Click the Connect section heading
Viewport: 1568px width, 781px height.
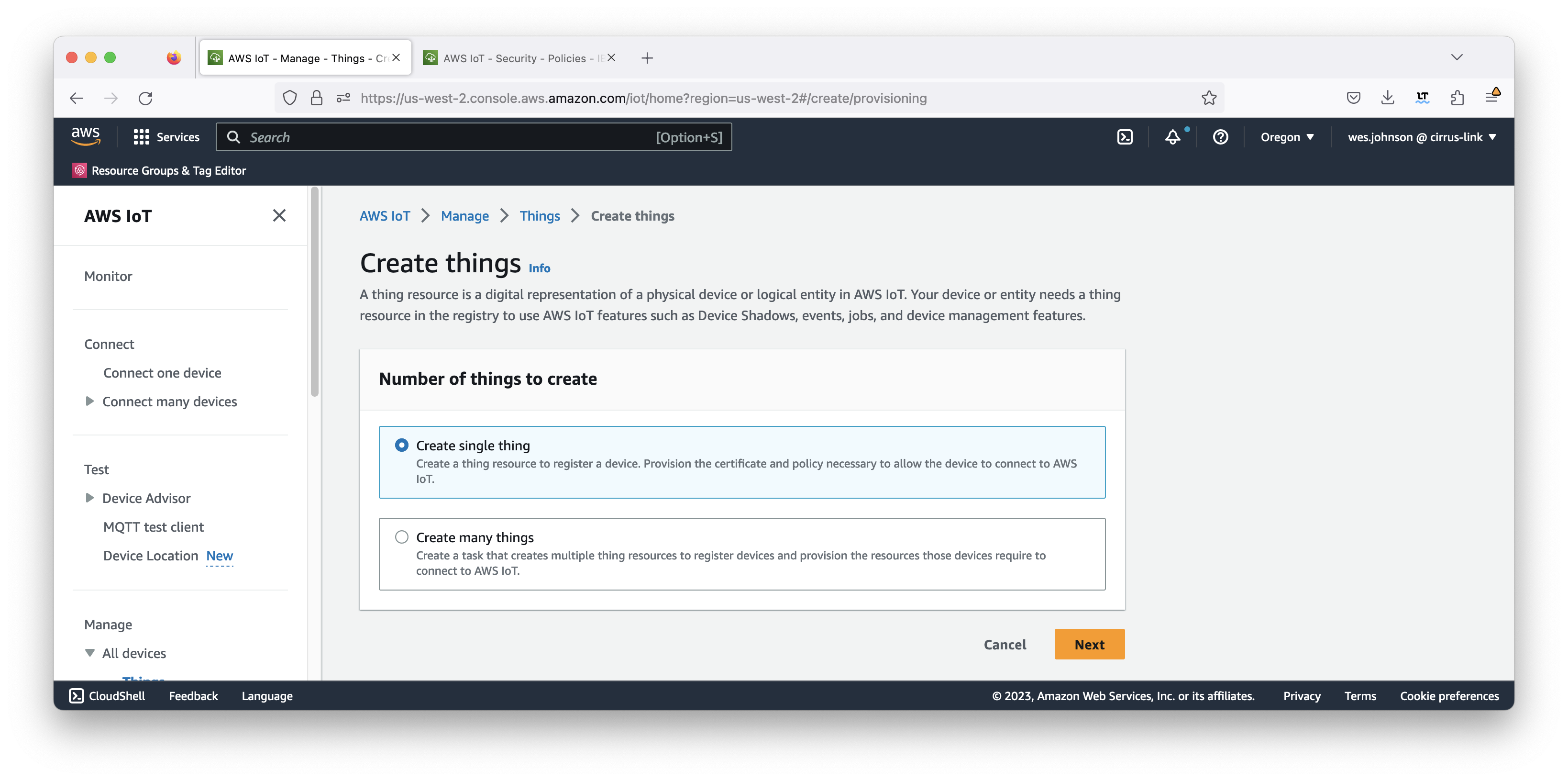(109, 344)
